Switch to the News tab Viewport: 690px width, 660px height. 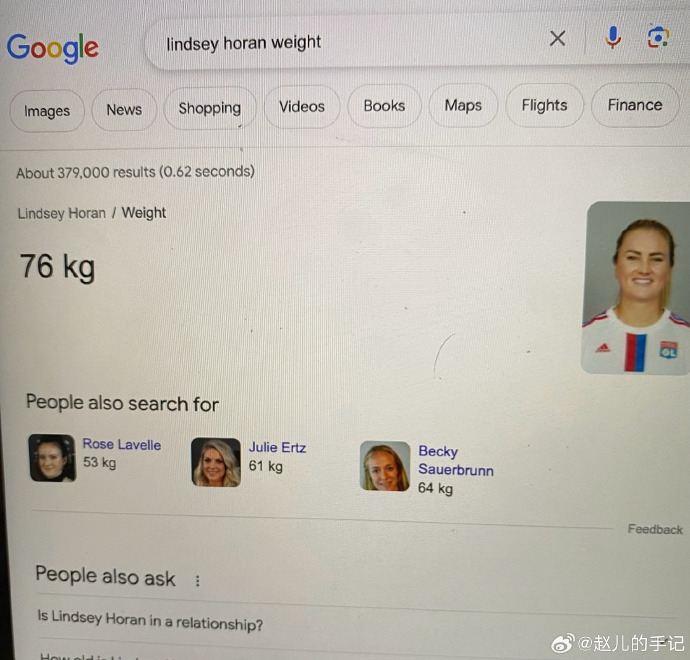(x=124, y=110)
